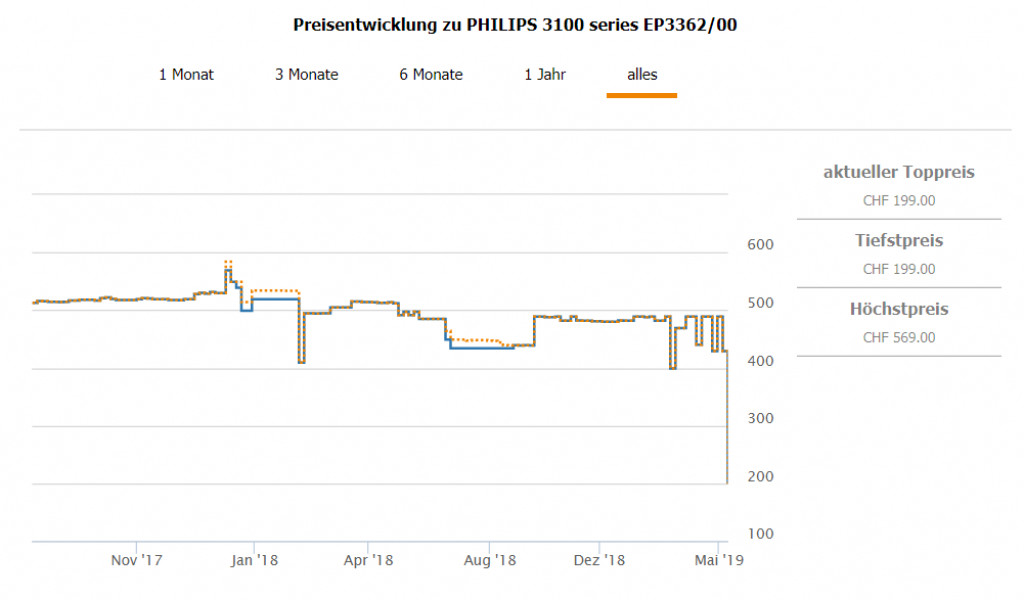Screen dimensions: 1024x600
Task: Click the Höchstpreis label
Action: tap(898, 309)
